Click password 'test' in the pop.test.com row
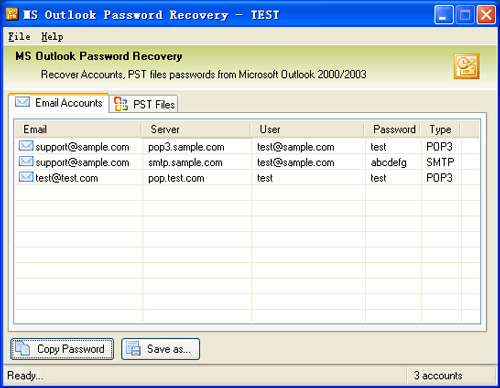The image size is (500, 388). (378, 178)
